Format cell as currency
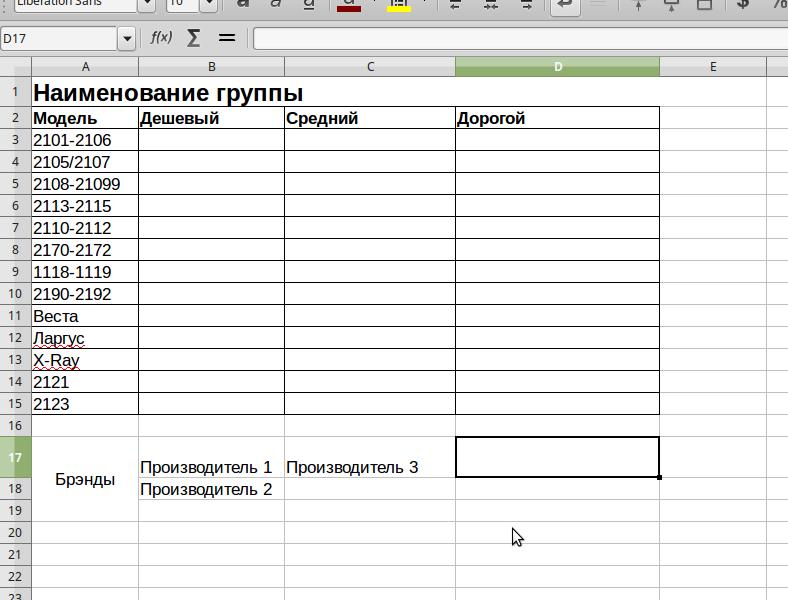The width and height of the screenshot is (788, 600). click(x=743, y=5)
